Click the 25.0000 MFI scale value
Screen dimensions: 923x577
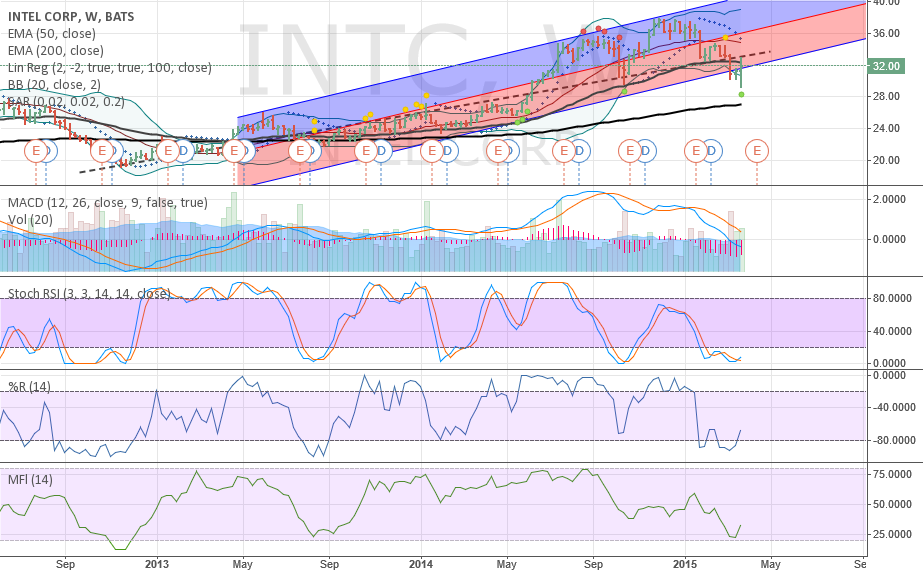(892, 535)
